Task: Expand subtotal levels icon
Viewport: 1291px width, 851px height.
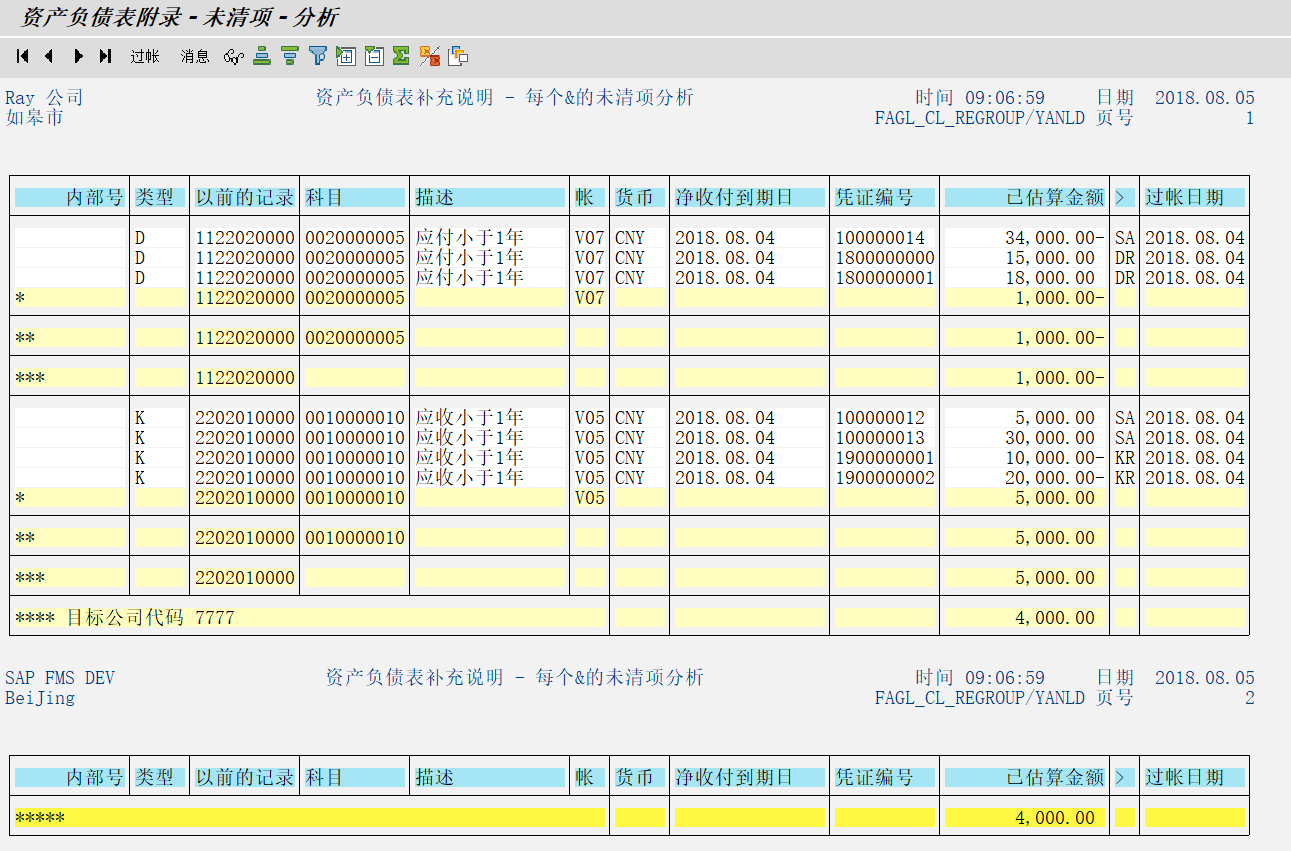Action: coord(346,56)
